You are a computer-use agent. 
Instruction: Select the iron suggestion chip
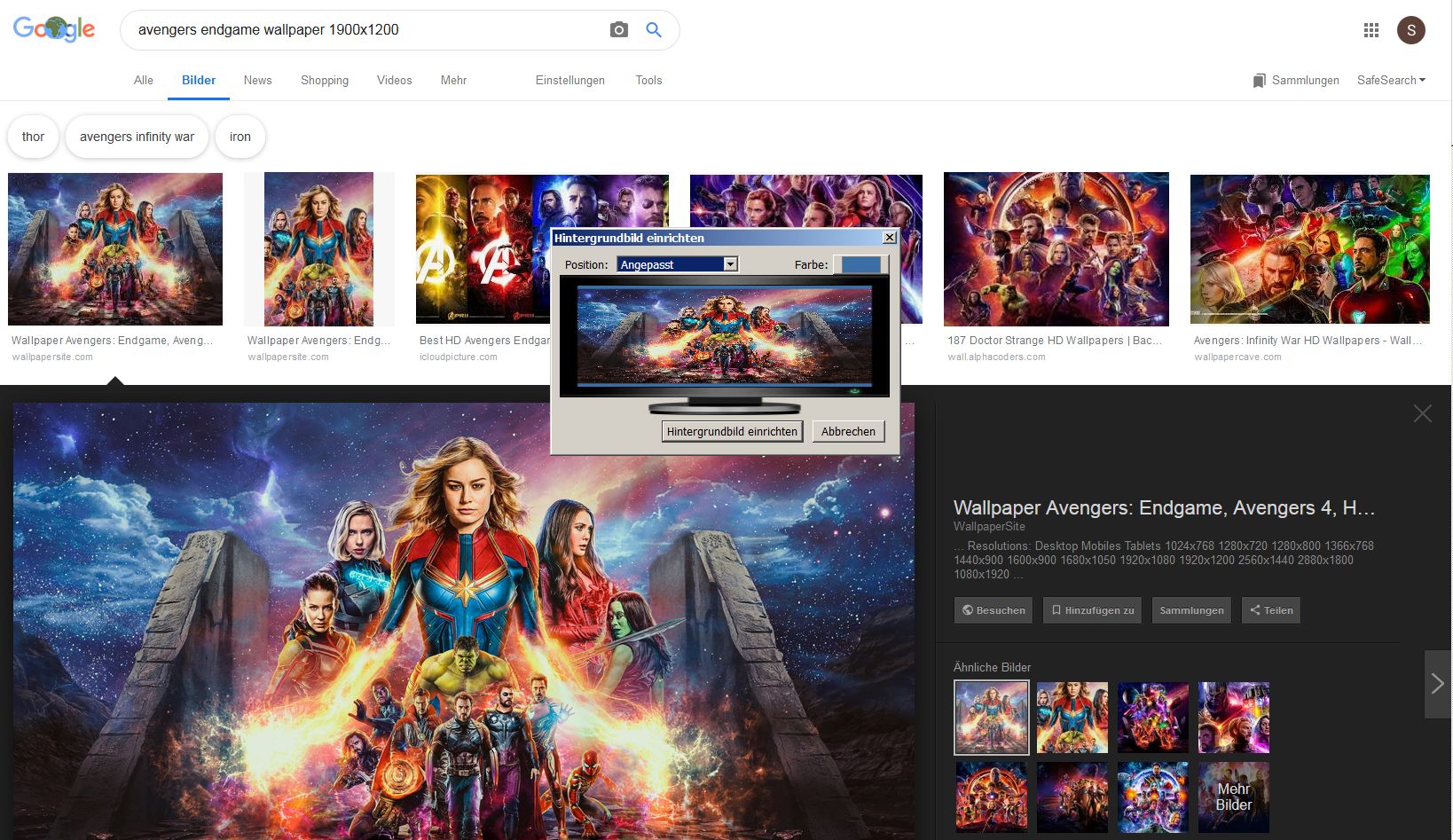(240, 137)
